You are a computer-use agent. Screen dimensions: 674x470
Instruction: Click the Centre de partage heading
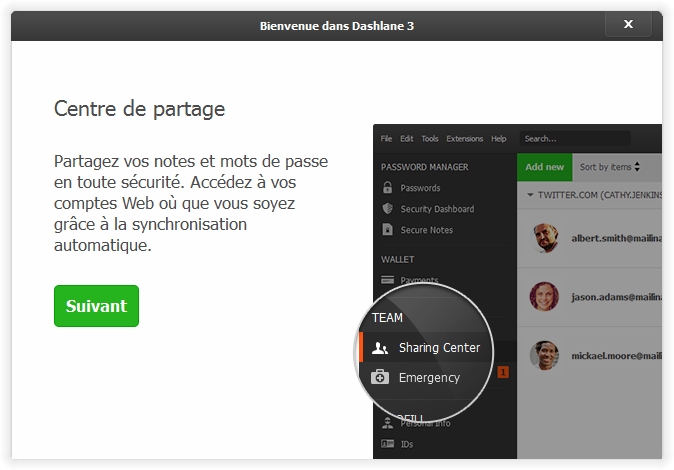(x=139, y=109)
